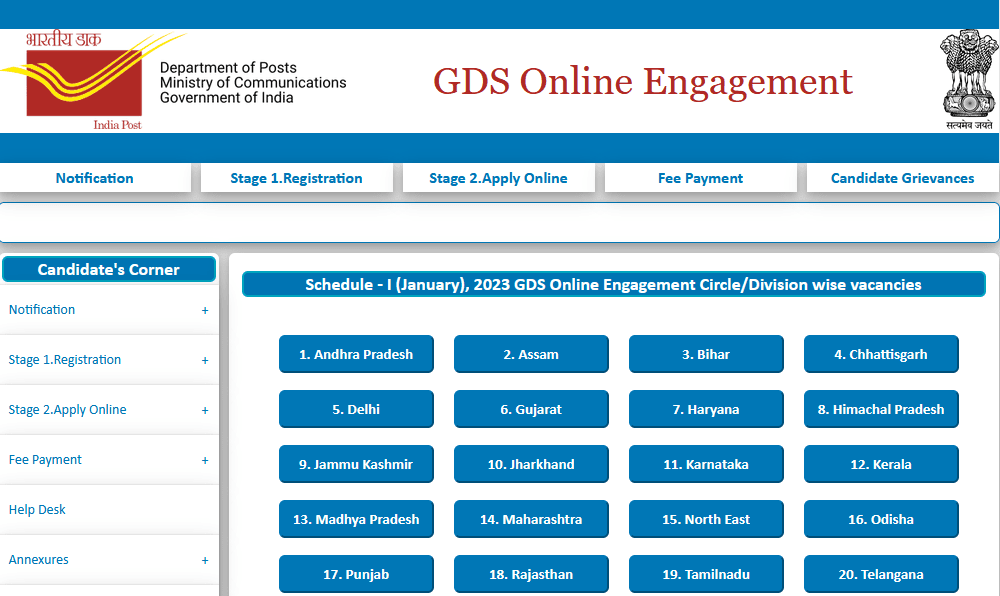The height and width of the screenshot is (596, 1000).
Task: Pick the 17. Punjab circle
Action: pyautogui.click(x=356, y=574)
